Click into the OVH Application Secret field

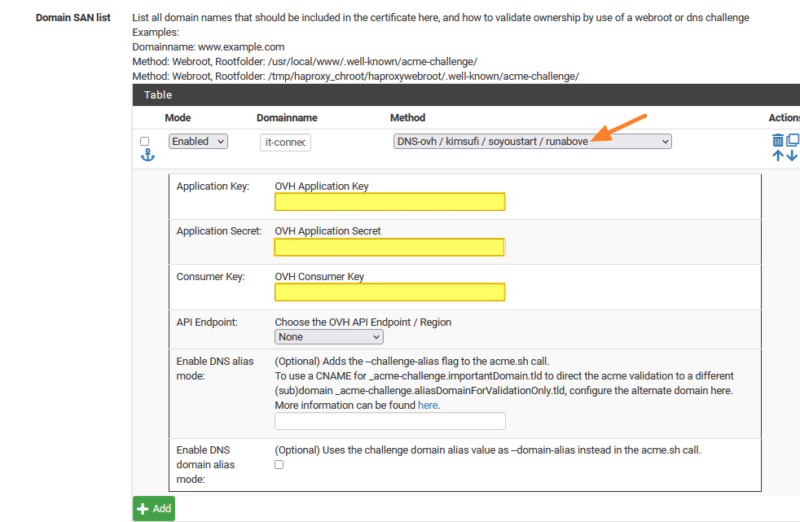pyautogui.click(x=389, y=247)
